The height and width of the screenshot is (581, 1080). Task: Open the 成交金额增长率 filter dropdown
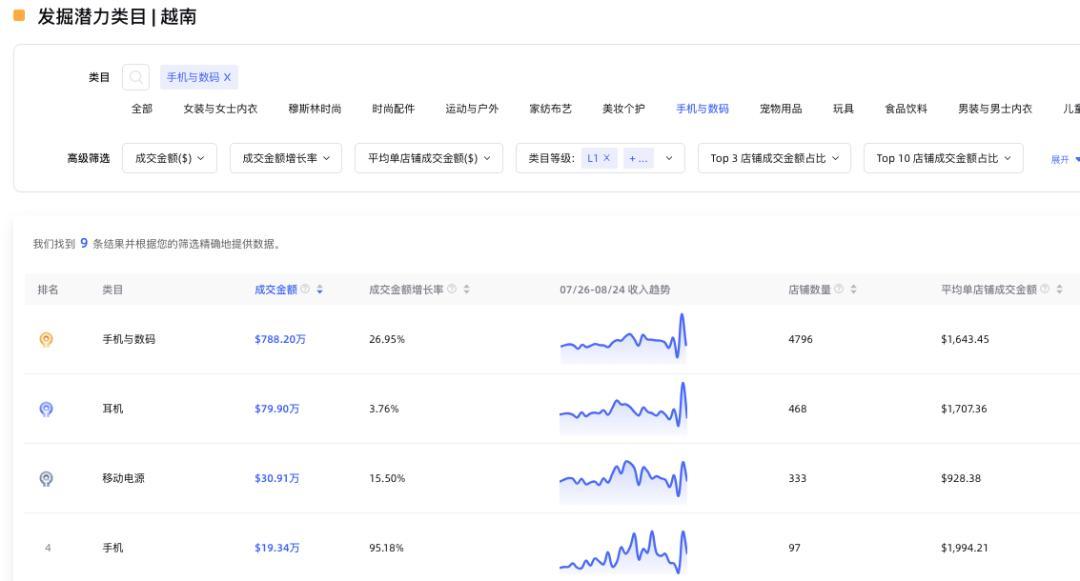point(286,158)
